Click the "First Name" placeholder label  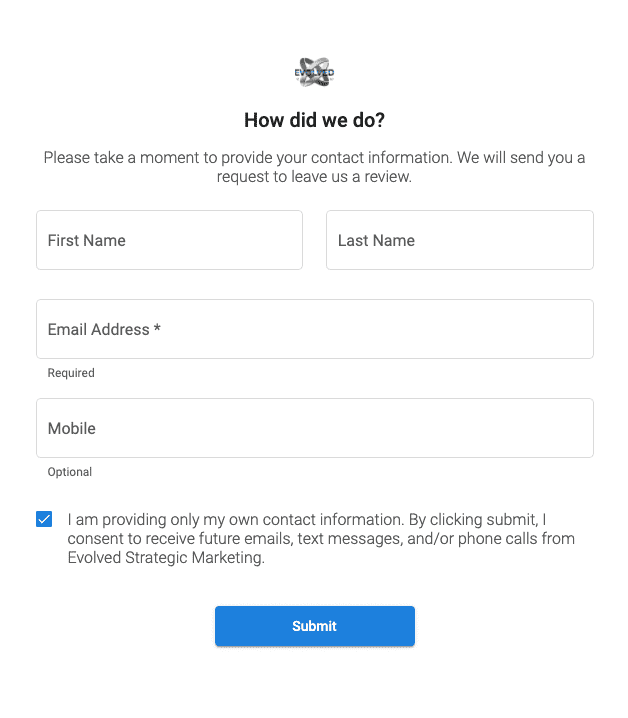point(87,240)
